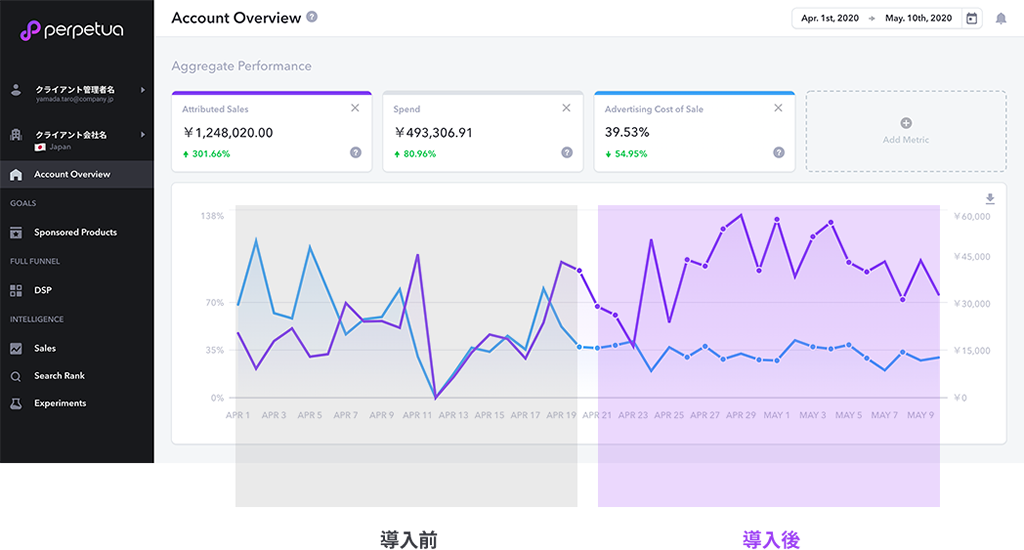Click the Add Metric button
The width and height of the screenshot is (1024, 550).
click(906, 131)
